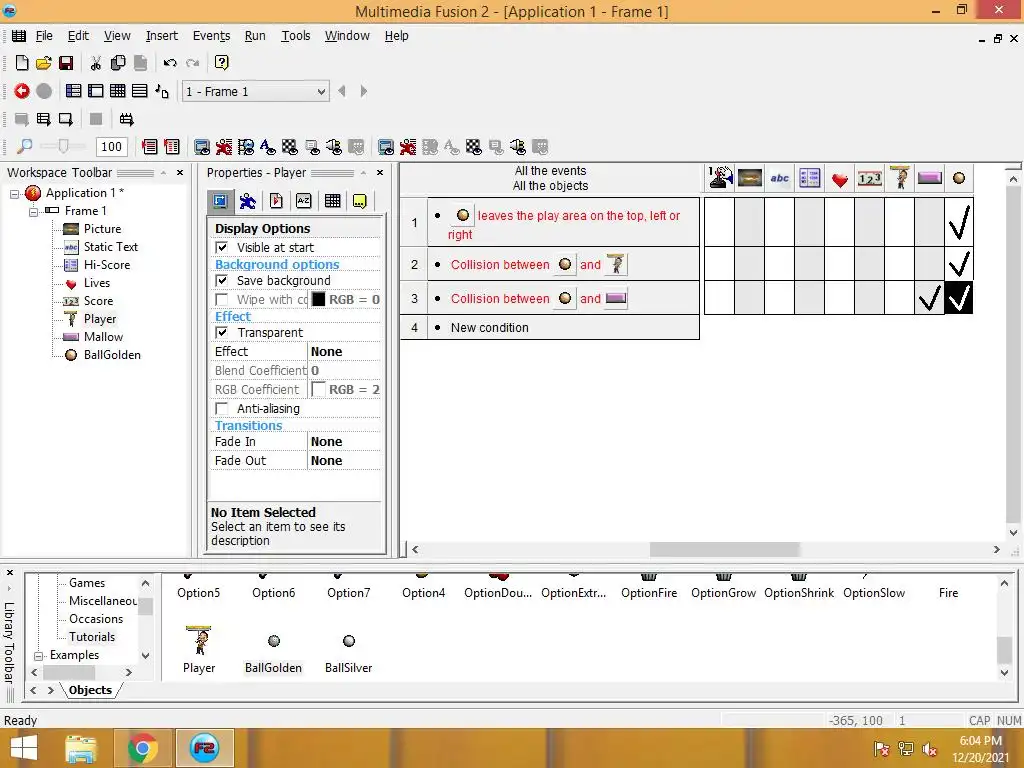Select the BallSilver library object thumbnail

pos(349,641)
